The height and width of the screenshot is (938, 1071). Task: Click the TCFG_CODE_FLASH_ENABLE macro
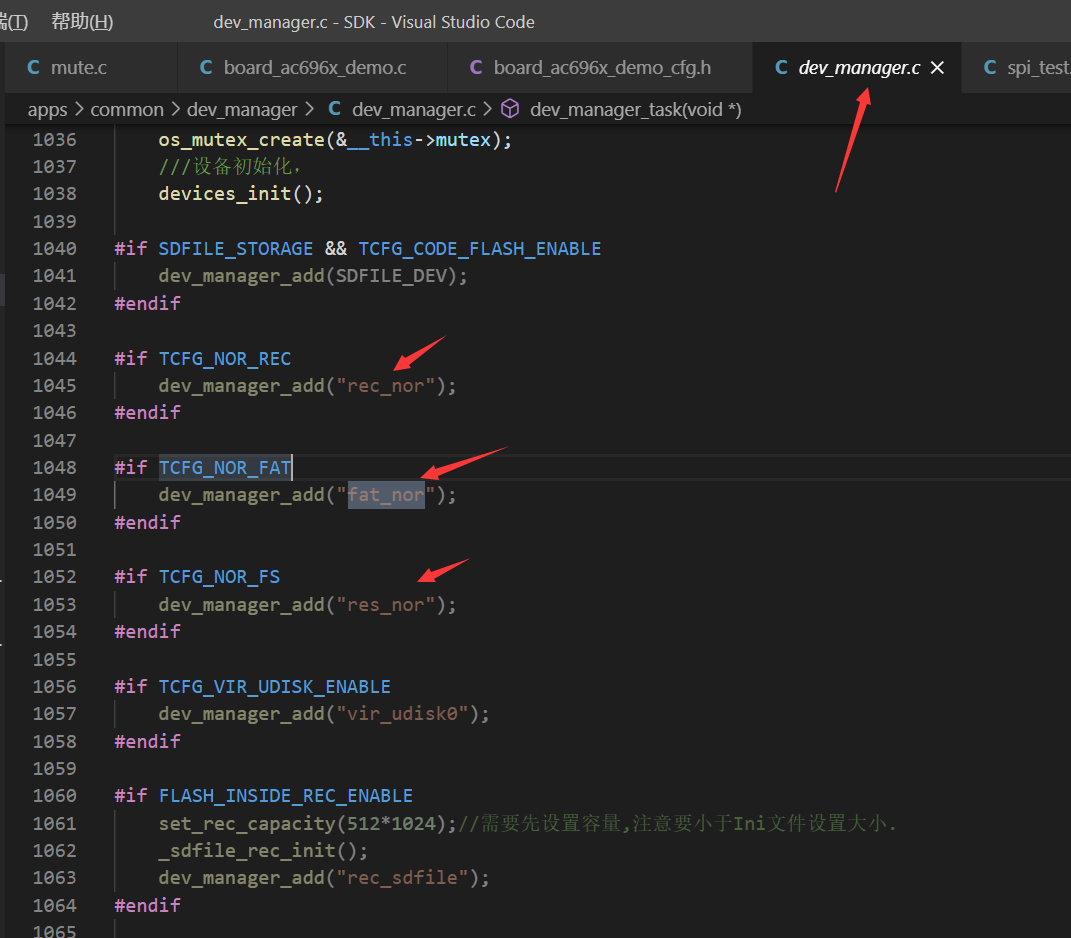(479, 249)
